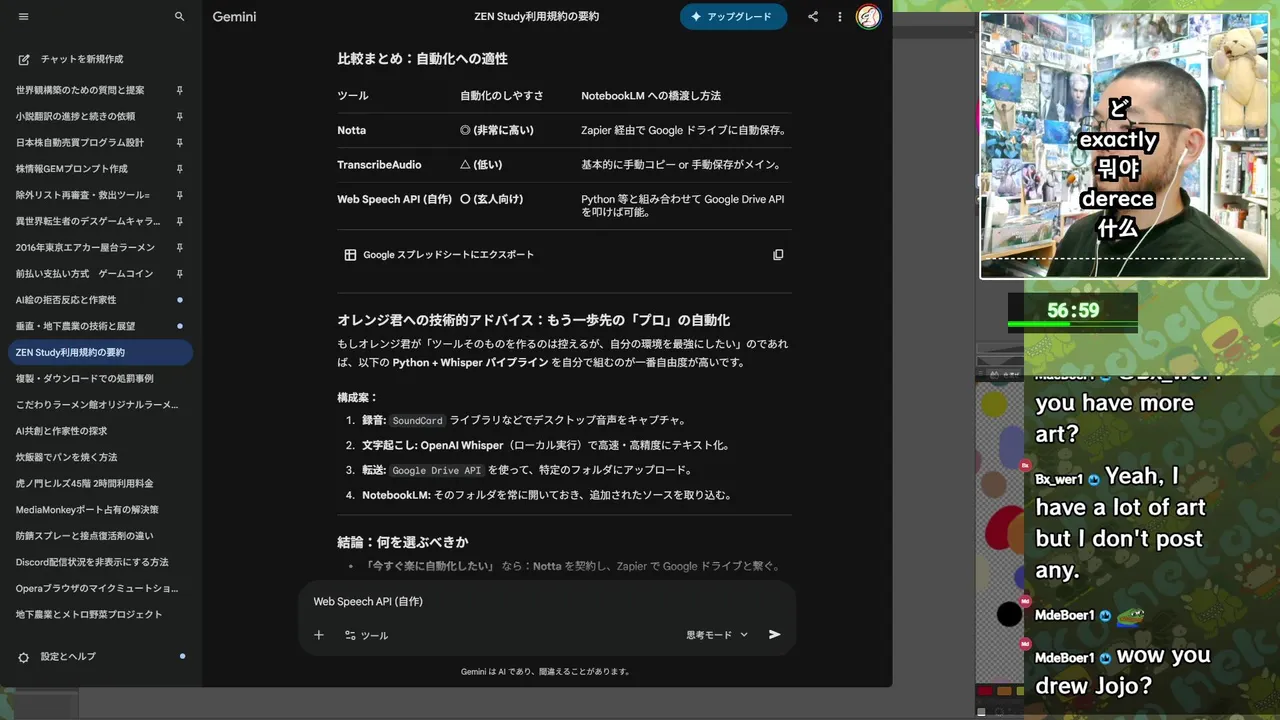Open chat AI共創と作家性の探求
Image resolution: width=1280 pixels, height=720 pixels.
pyautogui.click(x=61, y=431)
